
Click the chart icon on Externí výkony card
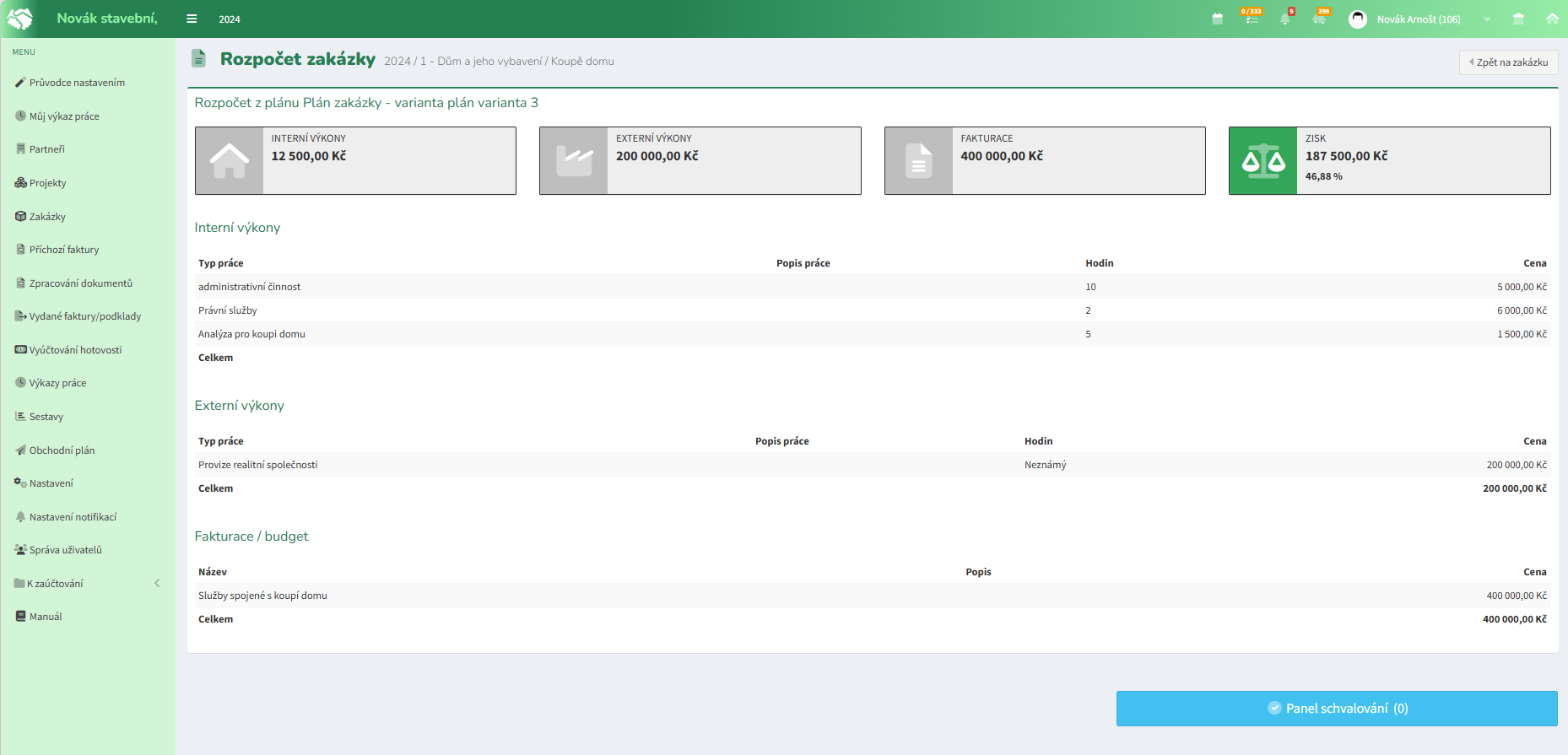click(574, 160)
